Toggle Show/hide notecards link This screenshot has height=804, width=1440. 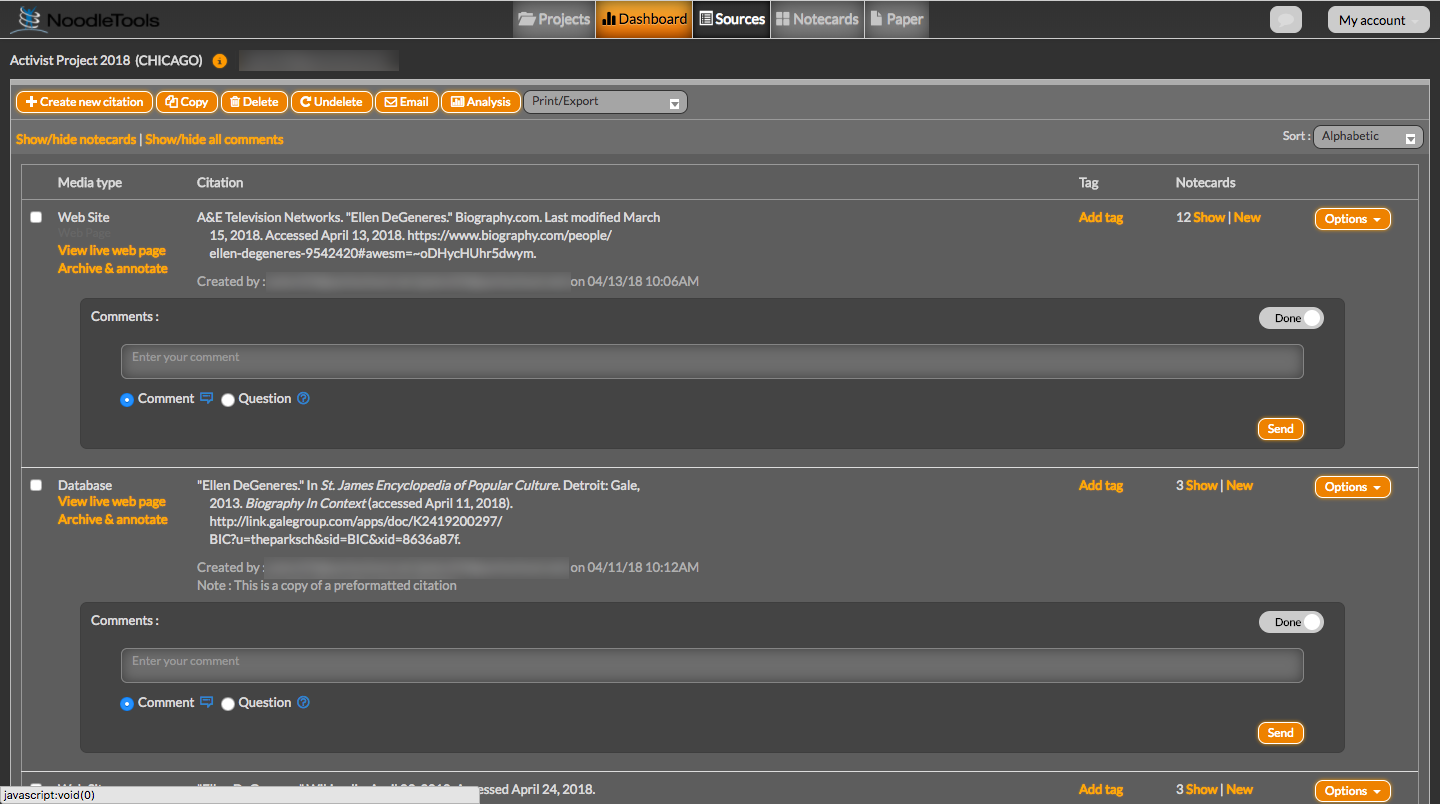click(x=76, y=139)
